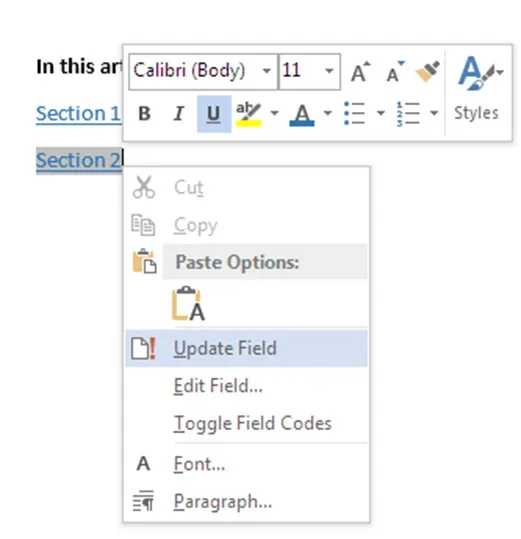Expand the font size 11 dropdown
Screen dimensions: 521x539
pyautogui.click(x=329, y=71)
